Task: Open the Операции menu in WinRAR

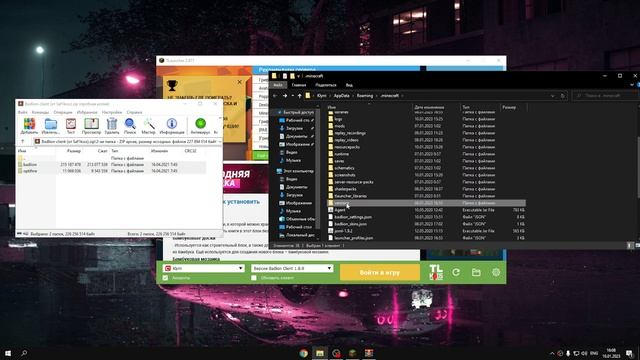Action: click(63, 112)
